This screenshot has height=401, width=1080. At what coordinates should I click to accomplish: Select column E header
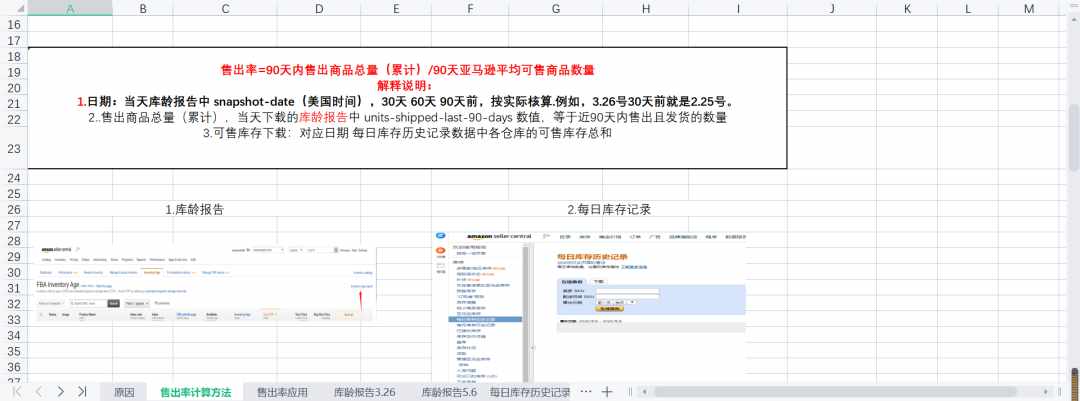pyautogui.click(x=396, y=8)
